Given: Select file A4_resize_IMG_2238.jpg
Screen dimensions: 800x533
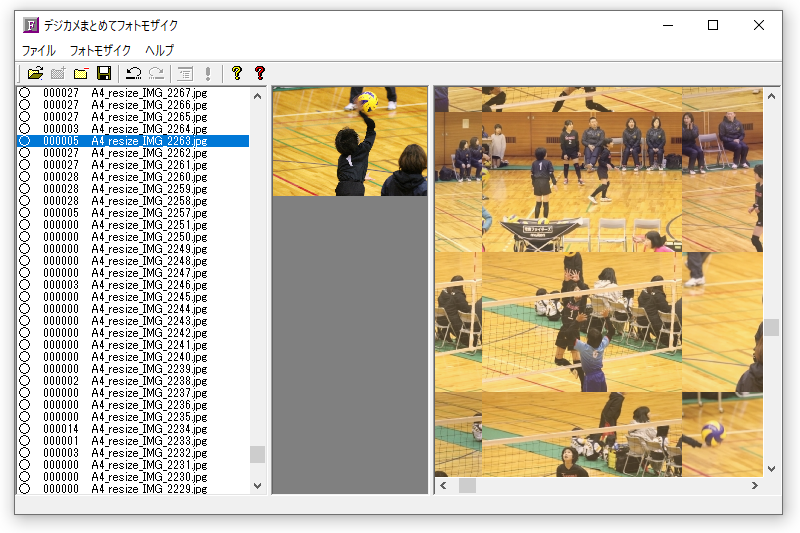Looking at the screenshot, I should [149, 380].
